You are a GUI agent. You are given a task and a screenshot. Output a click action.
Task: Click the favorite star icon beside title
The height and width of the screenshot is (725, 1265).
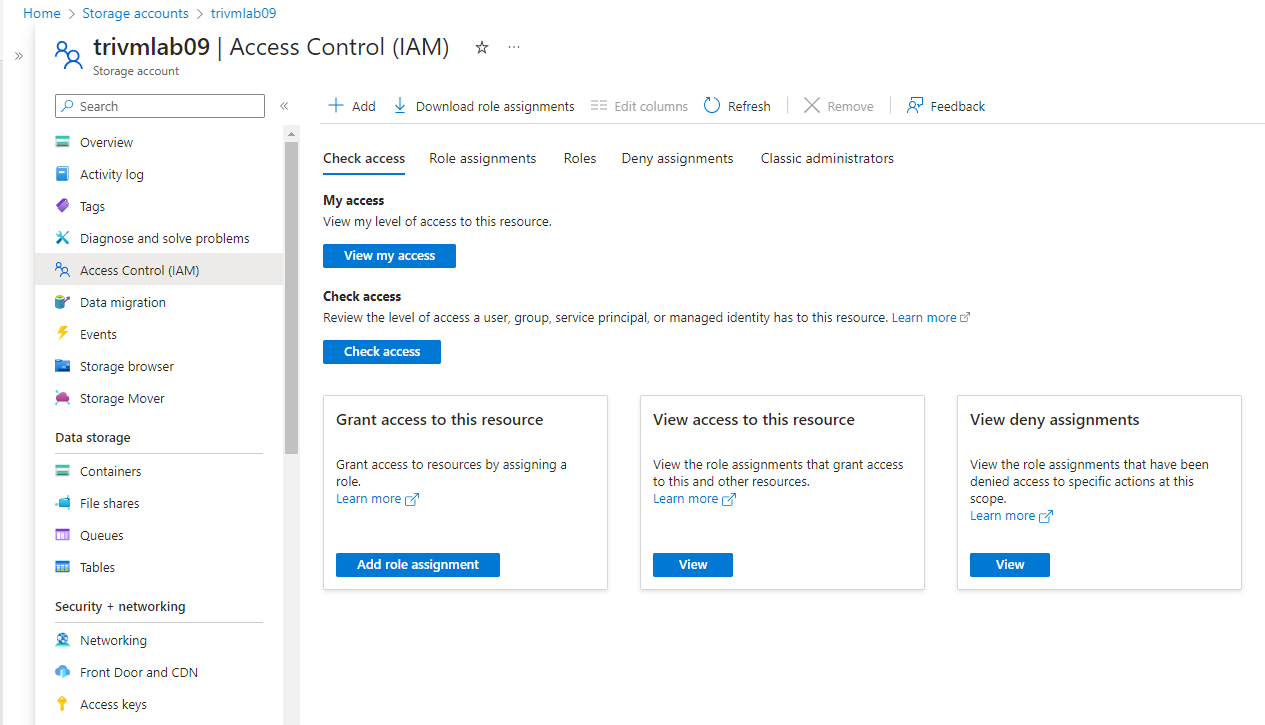pyautogui.click(x=481, y=47)
